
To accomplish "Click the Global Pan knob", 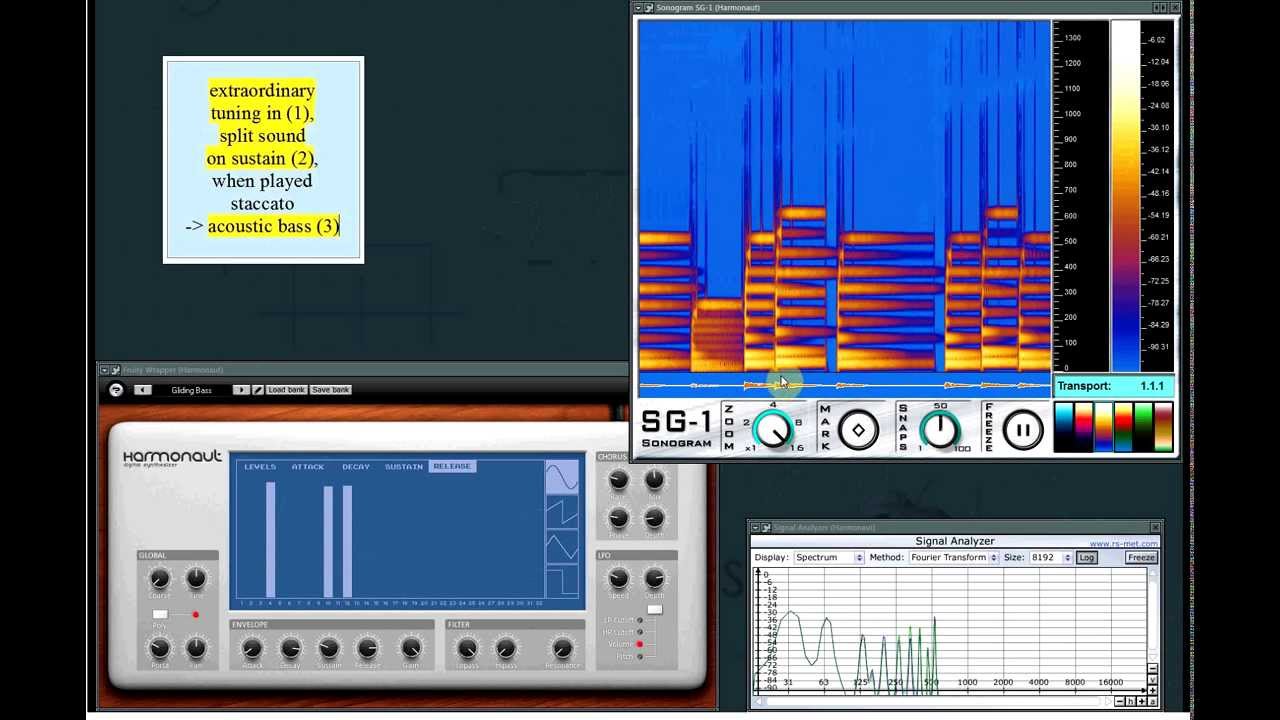I will click(x=196, y=648).
